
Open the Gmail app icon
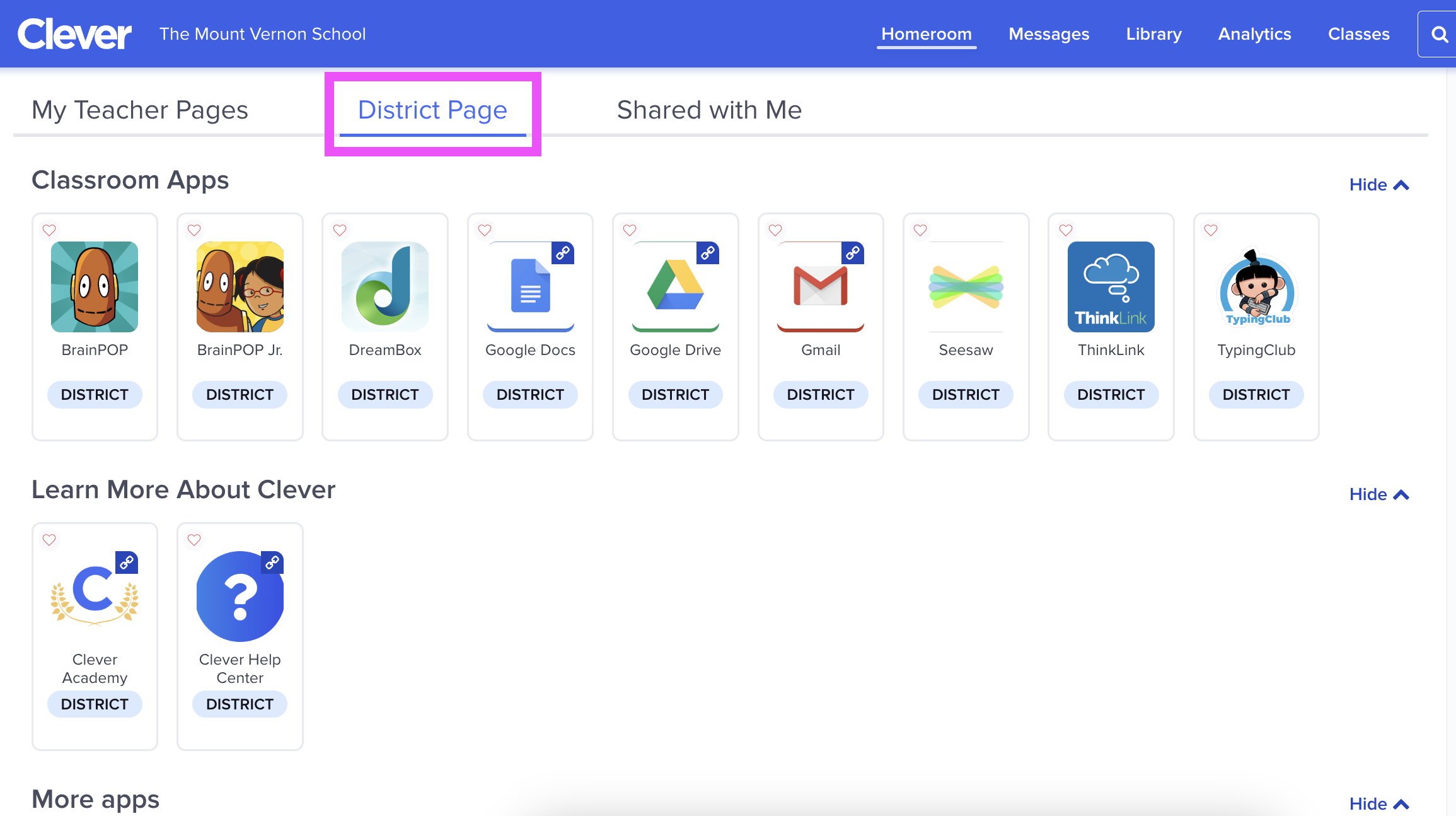[x=820, y=287]
